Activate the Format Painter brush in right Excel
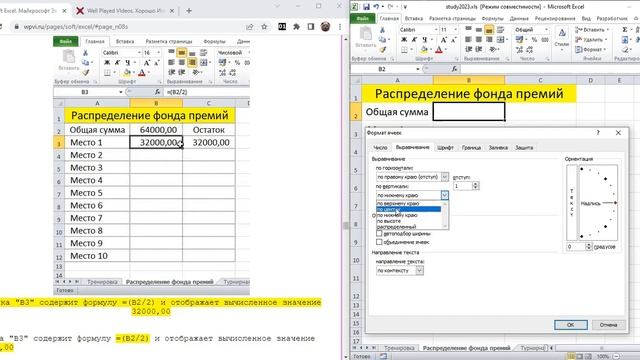The width and height of the screenshot is (640, 360). tap(382, 49)
